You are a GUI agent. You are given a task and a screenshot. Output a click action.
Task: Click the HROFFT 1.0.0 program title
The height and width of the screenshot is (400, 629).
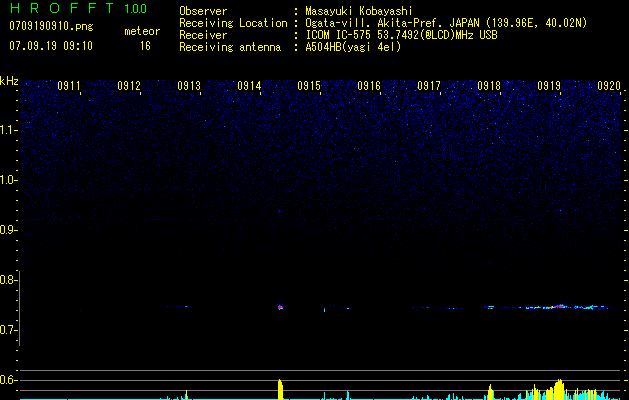pos(79,8)
